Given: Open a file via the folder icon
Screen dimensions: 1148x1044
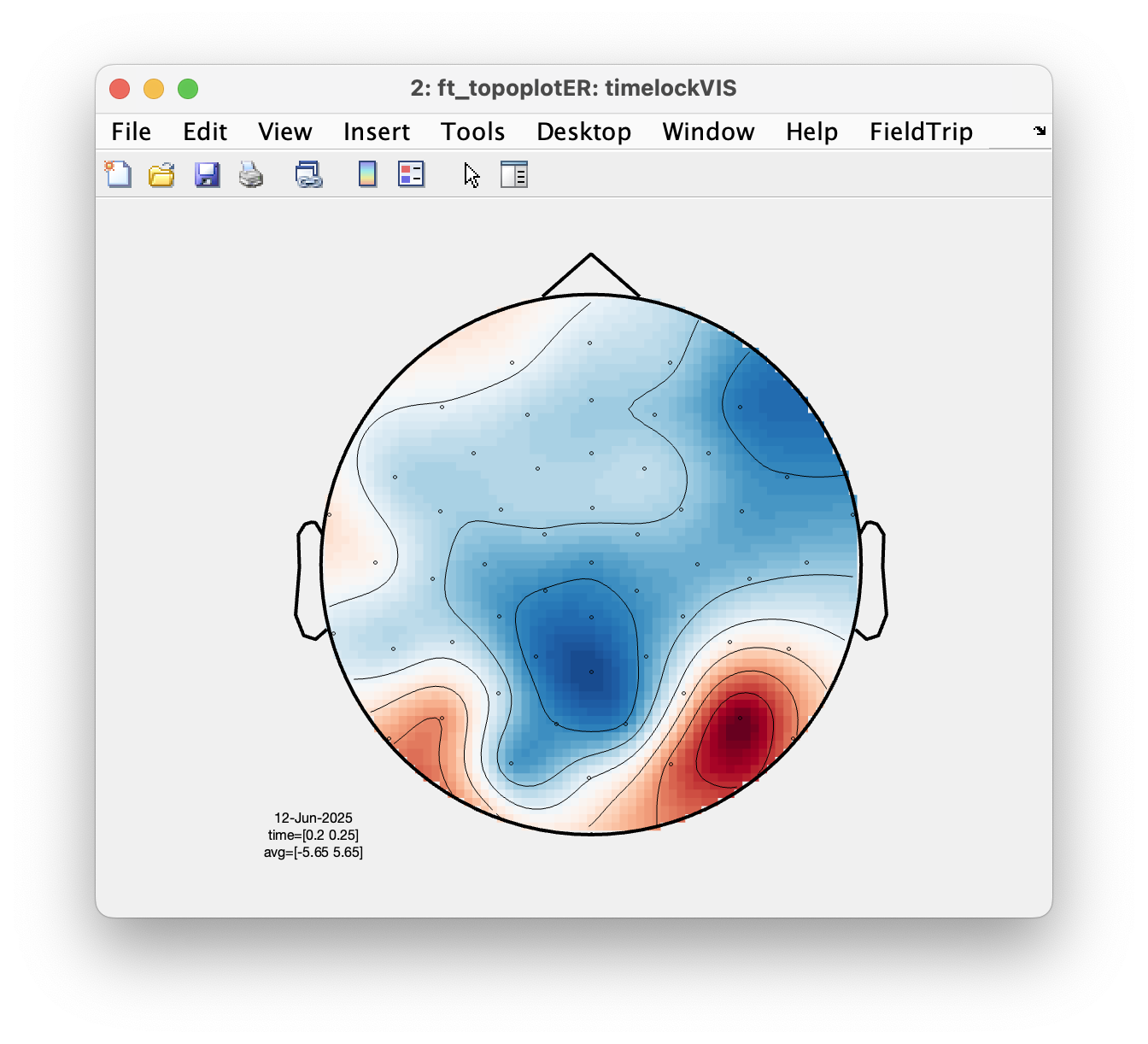Looking at the screenshot, I should (161, 174).
